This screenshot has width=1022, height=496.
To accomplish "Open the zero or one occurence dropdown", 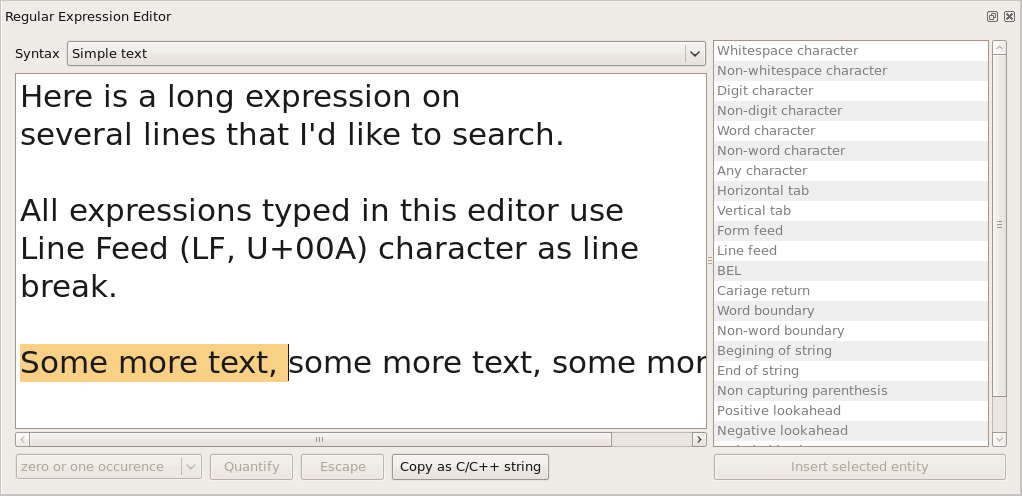I will tap(109, 467).
